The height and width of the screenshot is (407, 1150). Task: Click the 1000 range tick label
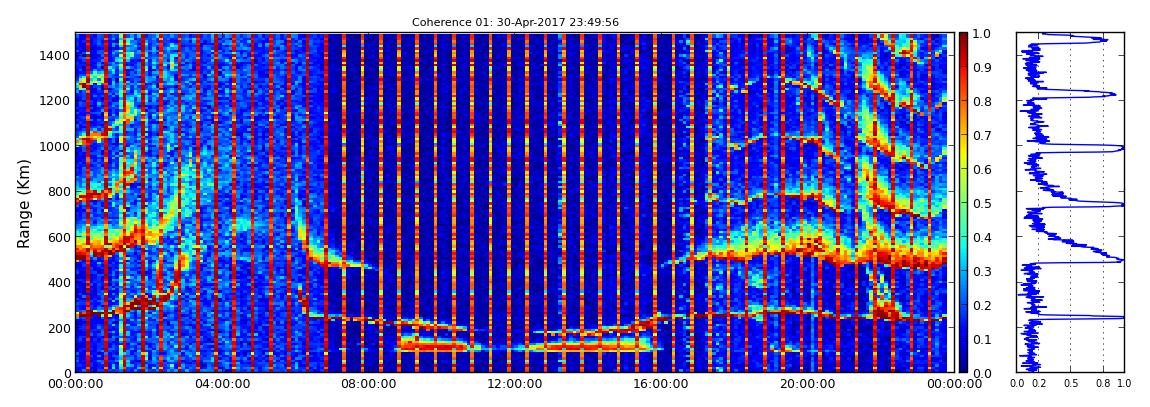pos(55,146)
